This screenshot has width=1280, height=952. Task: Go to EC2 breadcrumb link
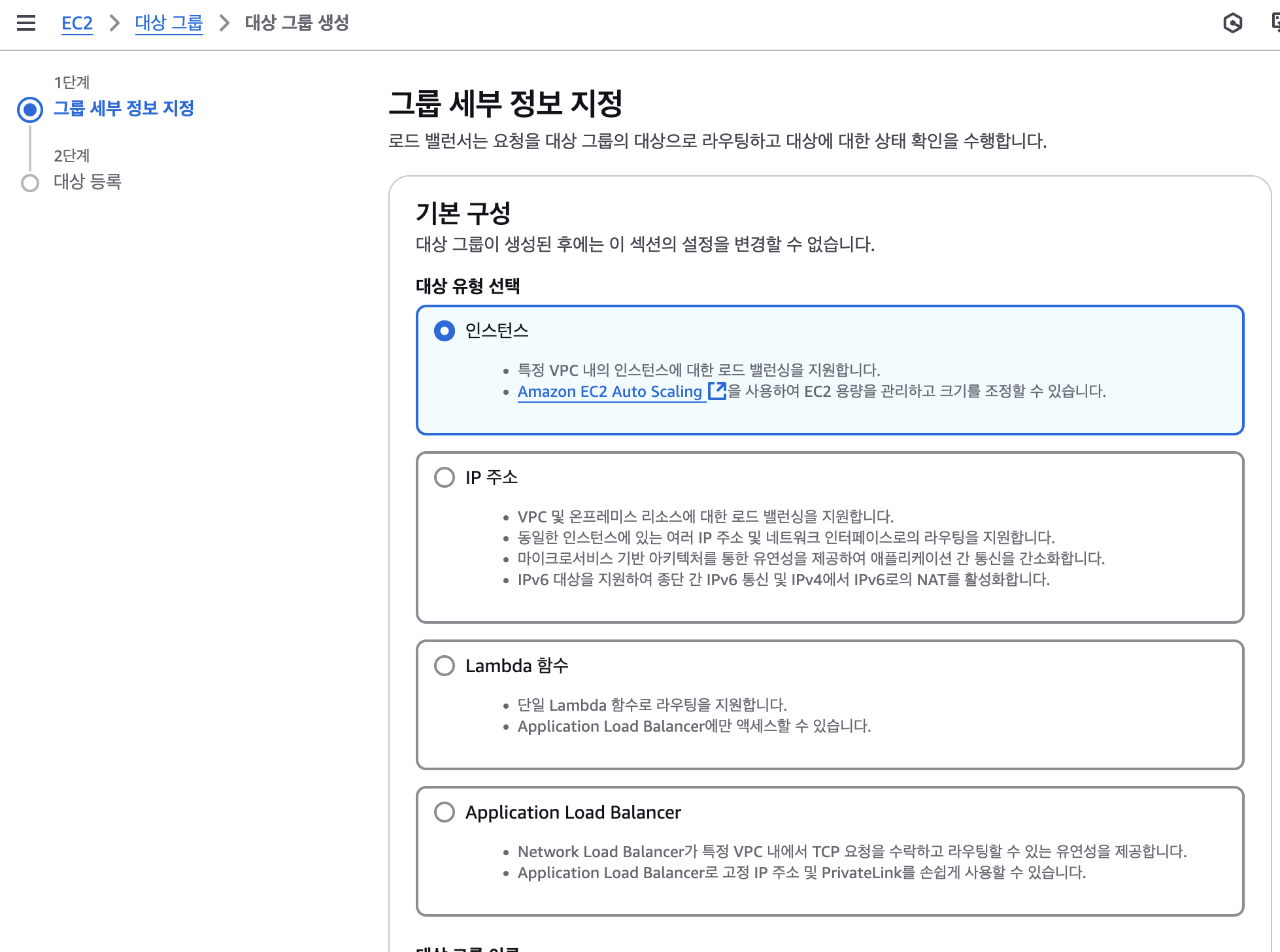(x=77, y=23)
